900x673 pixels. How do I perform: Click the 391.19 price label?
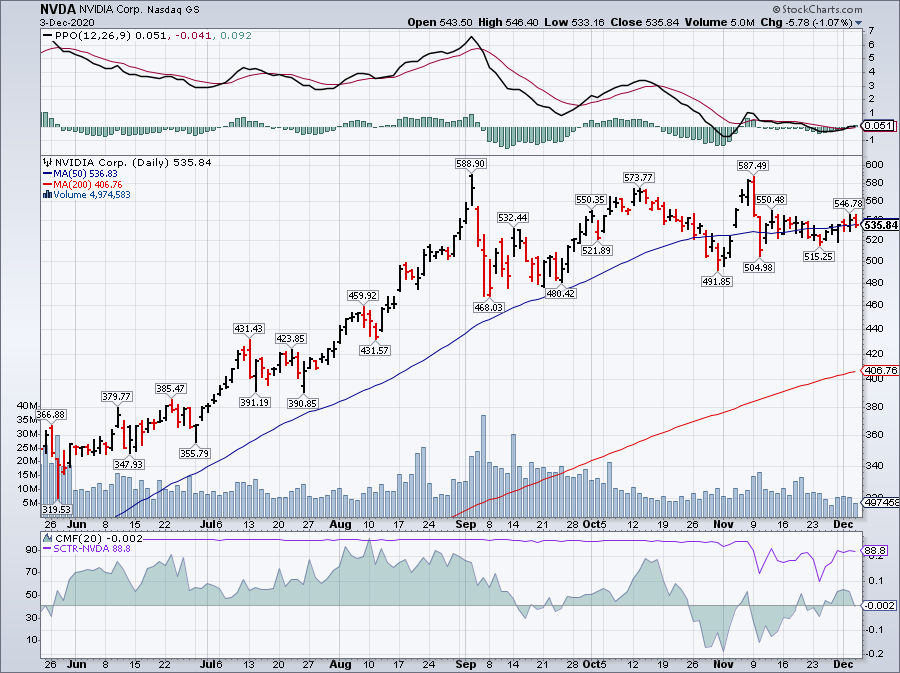coord(255,402)
